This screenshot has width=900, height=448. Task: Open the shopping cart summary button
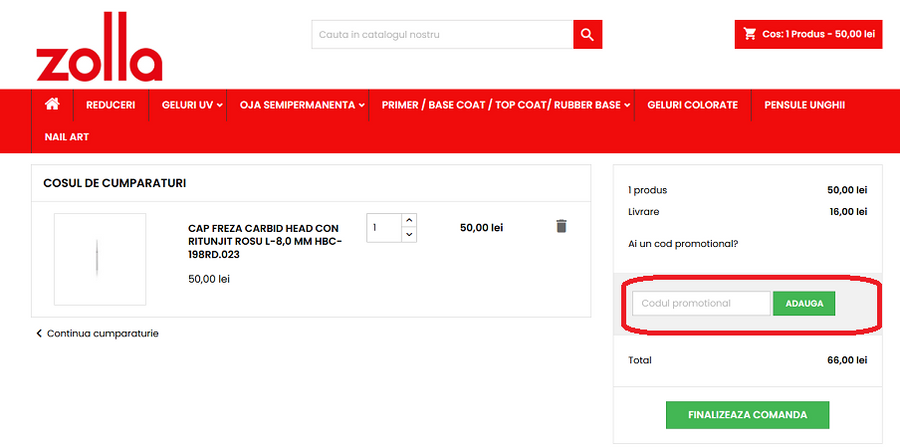(x=808, y=34)
